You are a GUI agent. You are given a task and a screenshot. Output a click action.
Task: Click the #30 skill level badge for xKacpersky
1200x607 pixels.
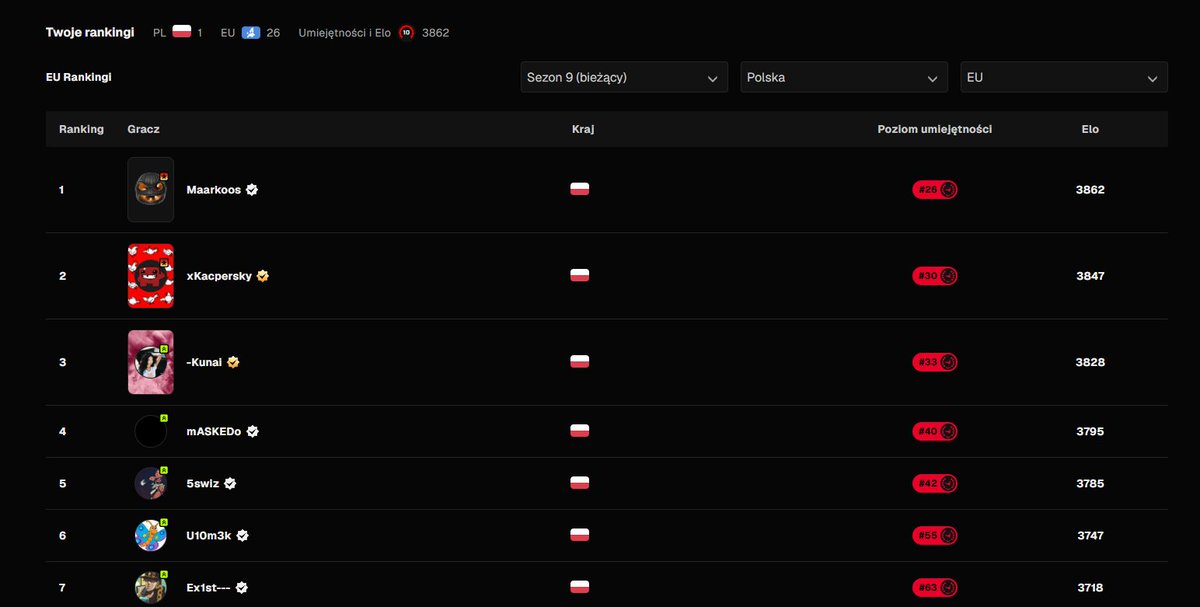pyautogui.click(x=935, y=276)
